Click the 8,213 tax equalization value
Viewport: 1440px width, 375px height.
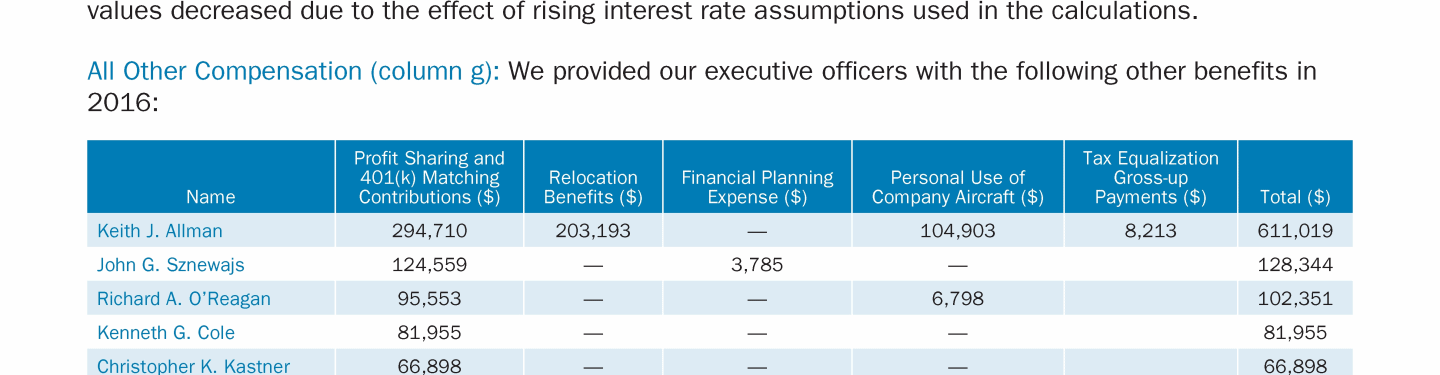coord(1151,231)
